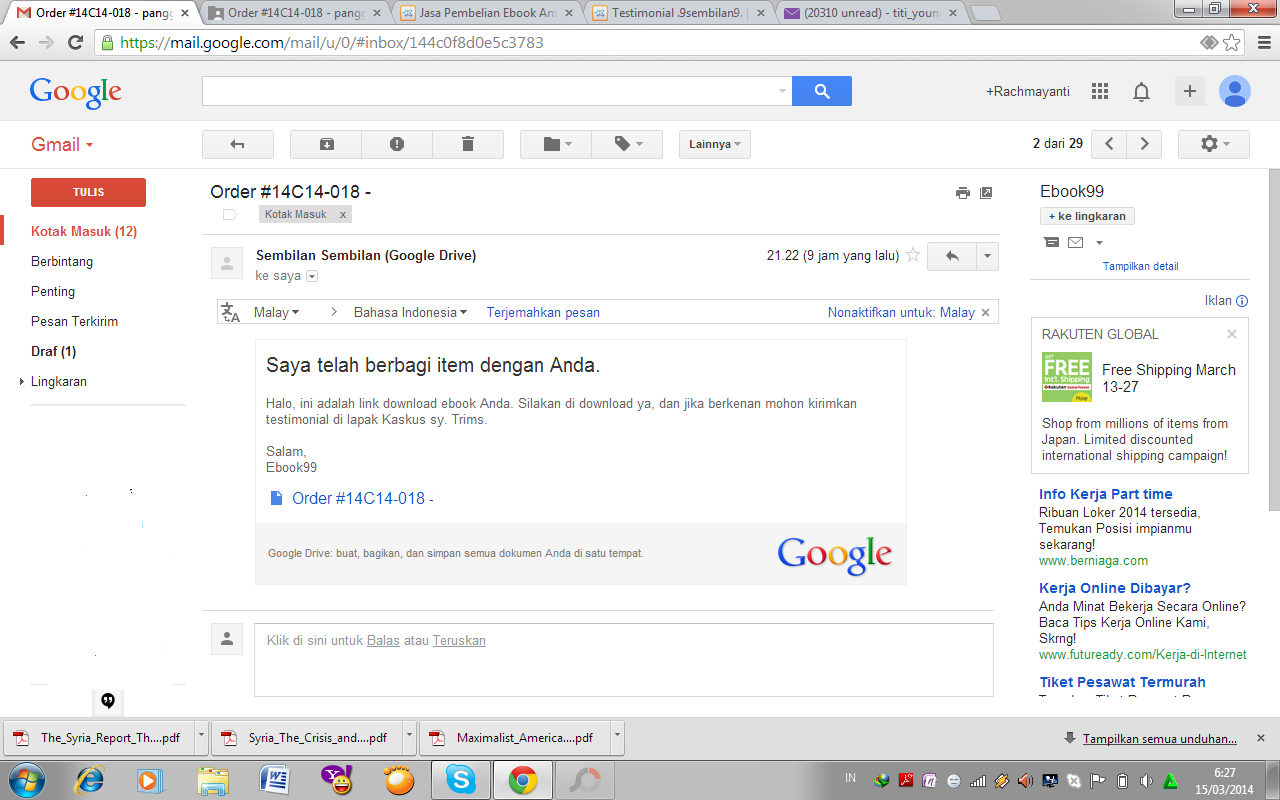Image resolution: width=1280 pixels, height=800 pixels.
Task: Toggle the importance marker beside the subject
Action: point(229,215)
